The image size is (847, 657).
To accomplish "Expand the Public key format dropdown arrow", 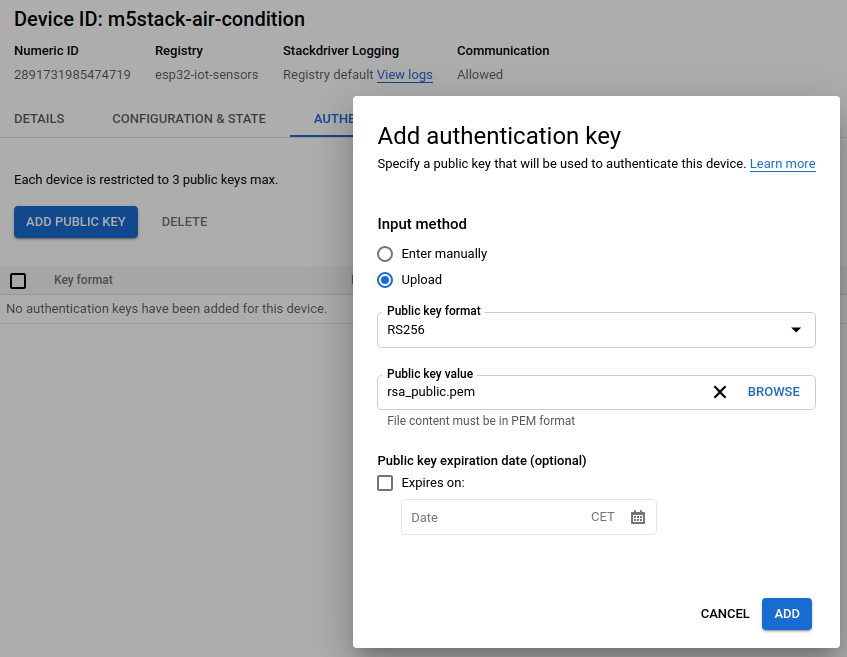I will (x=796, y=329).
